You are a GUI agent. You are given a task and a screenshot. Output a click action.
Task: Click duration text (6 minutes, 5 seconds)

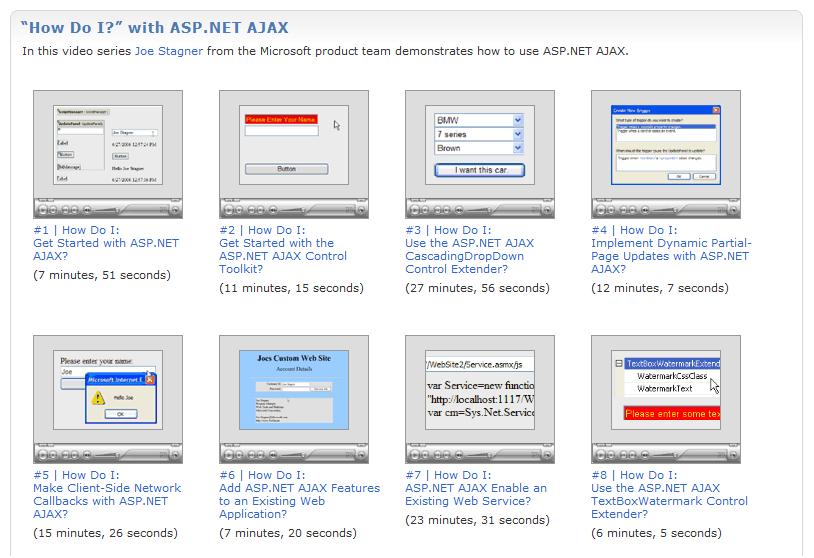point(656,533)
